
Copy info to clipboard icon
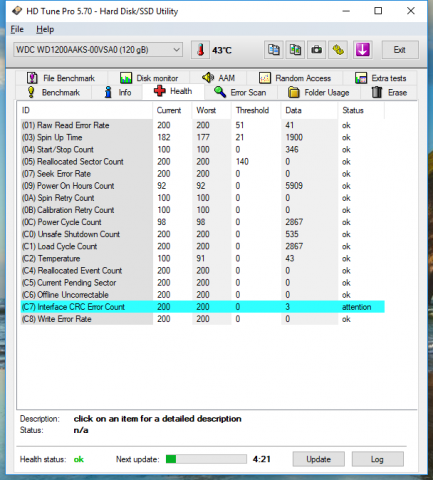point(274,50)
